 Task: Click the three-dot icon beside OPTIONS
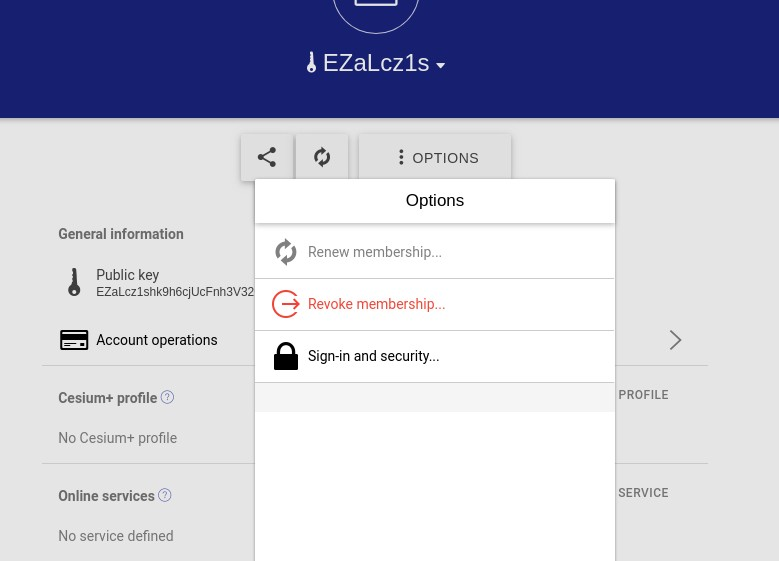coord(401,158)
